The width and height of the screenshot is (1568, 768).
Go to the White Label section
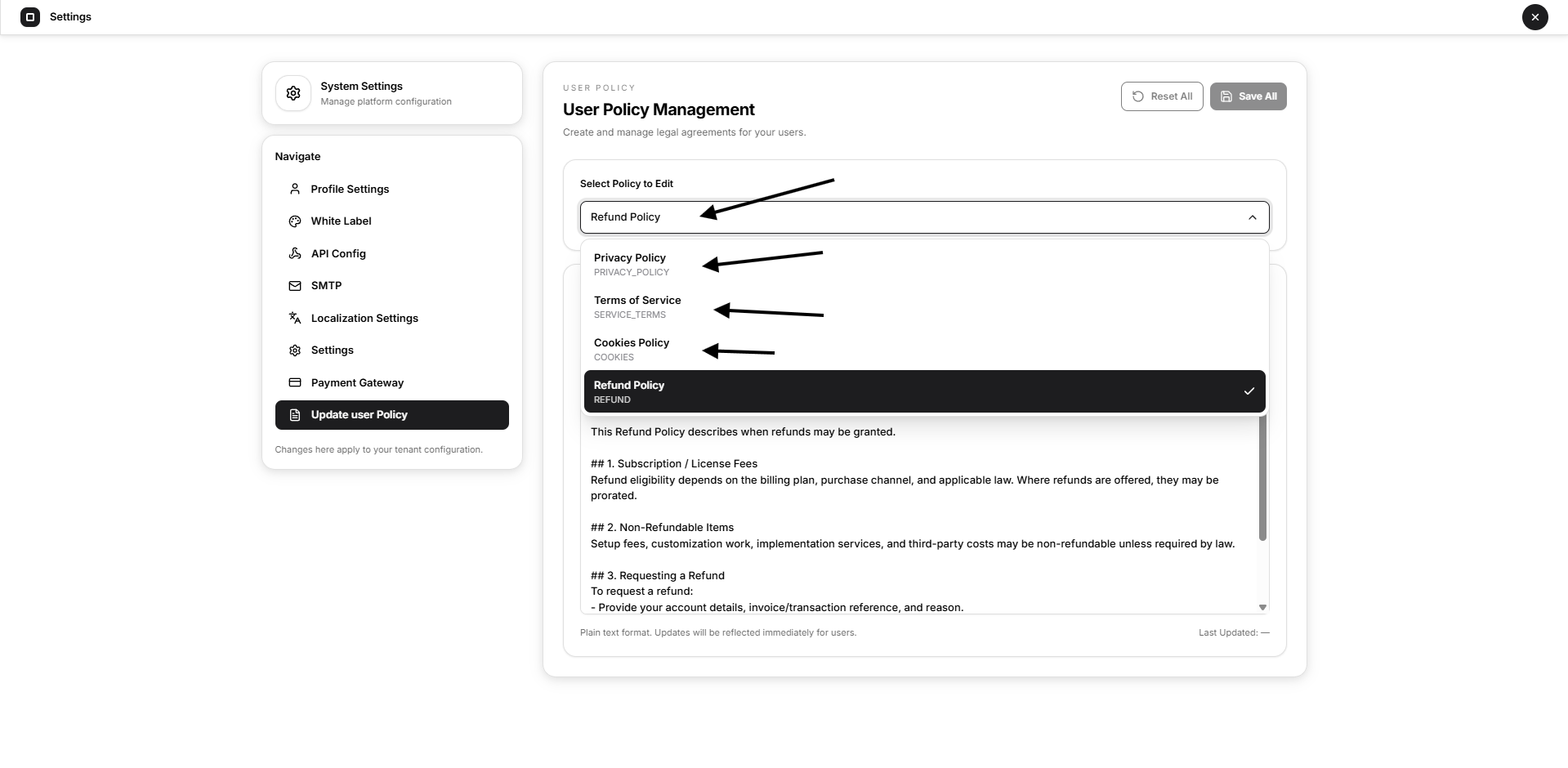pyautogui.click(x=392, y=221)
